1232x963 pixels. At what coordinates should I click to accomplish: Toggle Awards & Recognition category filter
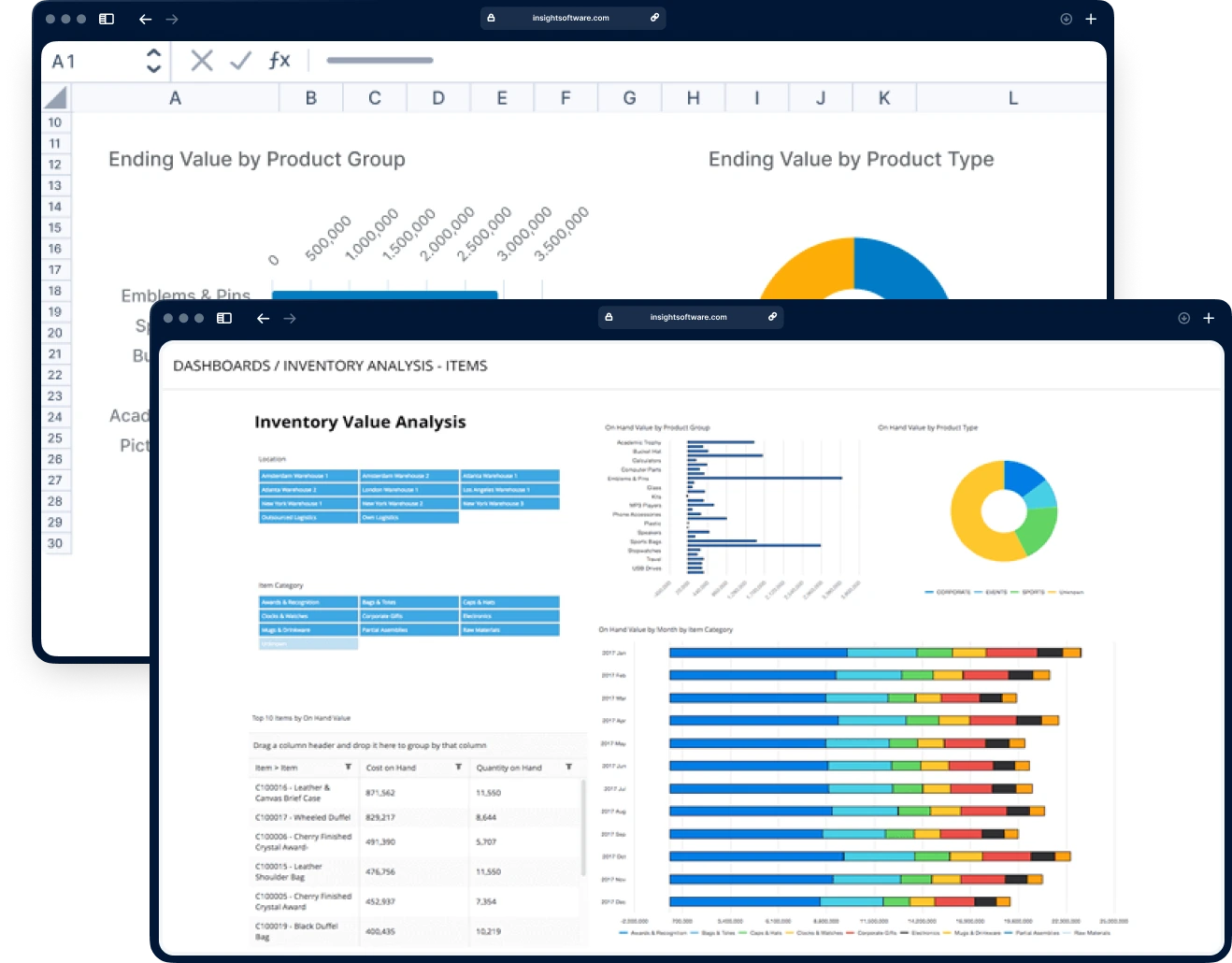[308, 602]
